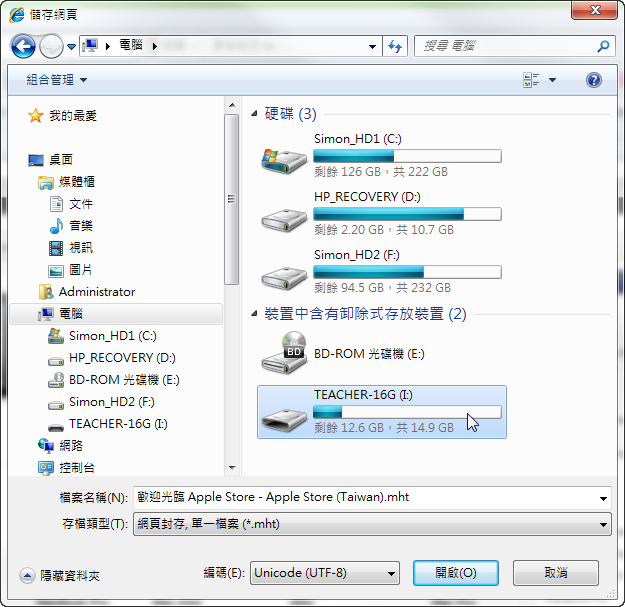Toggle 隱藏資料夾 to hide folders pane
This screenshot has width=625, height=607.
tap(60, 575)
